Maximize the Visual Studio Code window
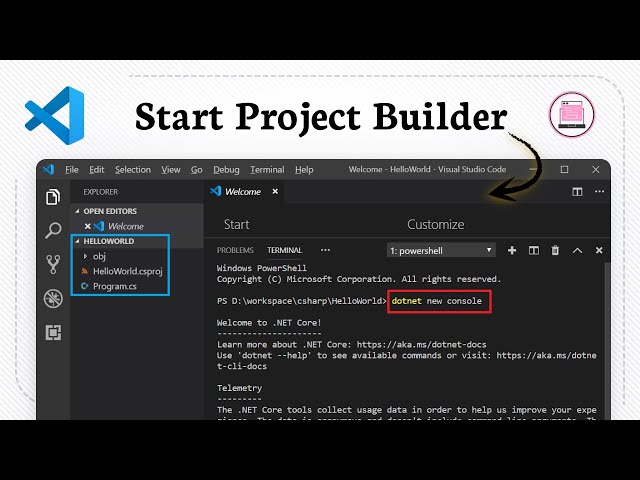Image resolution: width=640 pixels, height=480 pixels. pos(564,169)
